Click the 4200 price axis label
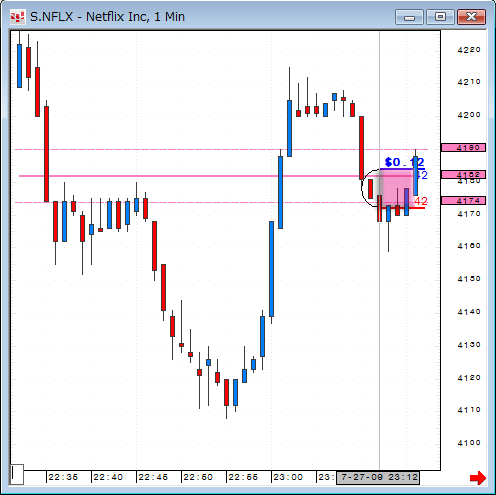The image size is (496, 495). 469,115
